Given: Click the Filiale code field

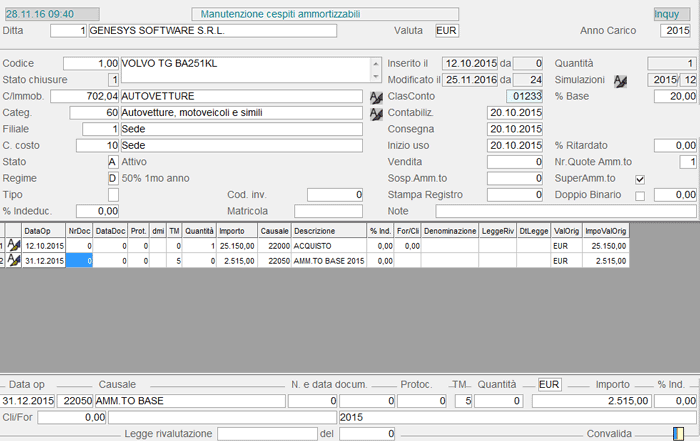Looking at the screenshot, I should coord(100,129).
